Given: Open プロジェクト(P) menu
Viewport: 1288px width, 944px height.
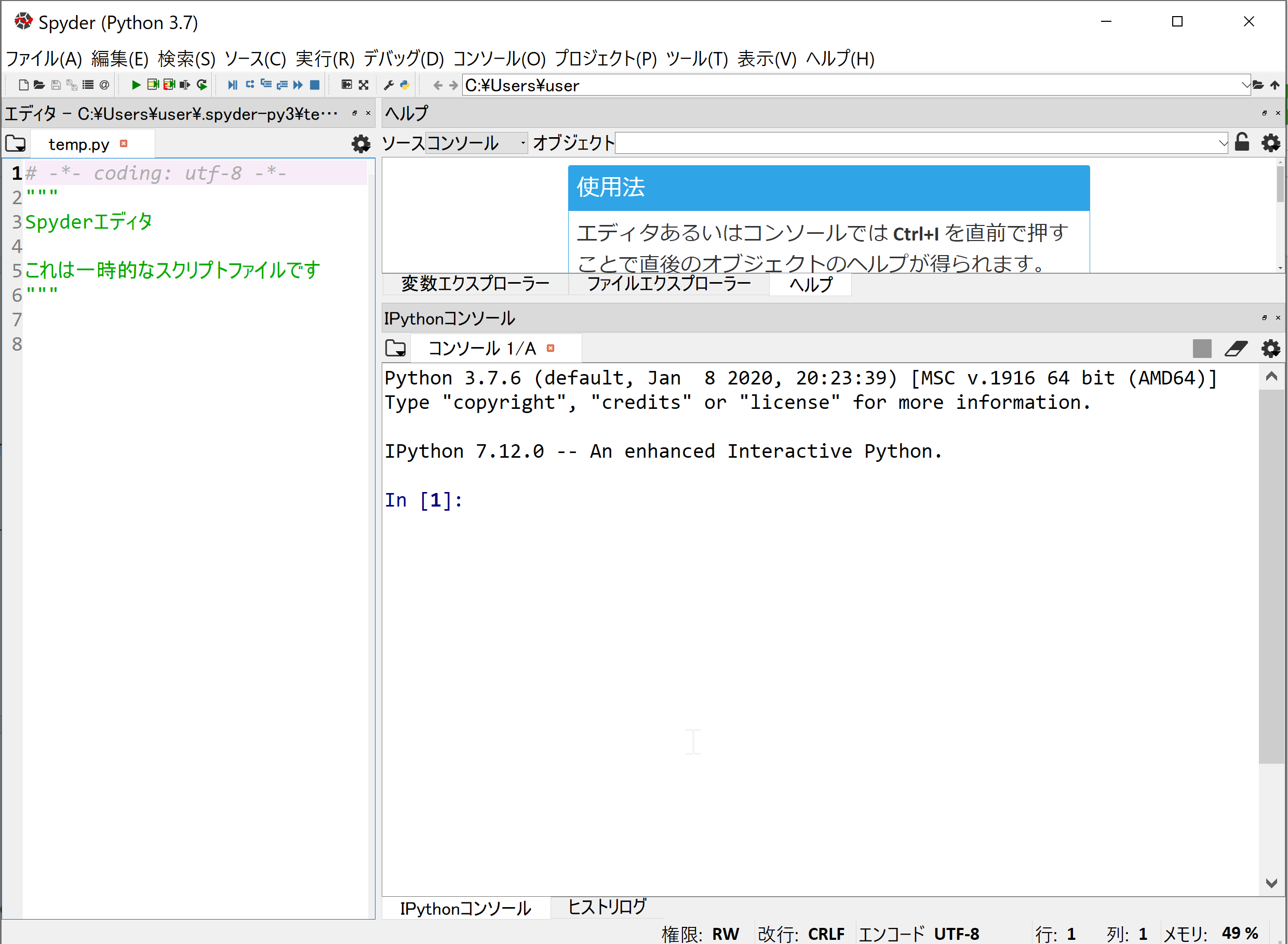Looking at the screenshot, I should tap(606, 58).
